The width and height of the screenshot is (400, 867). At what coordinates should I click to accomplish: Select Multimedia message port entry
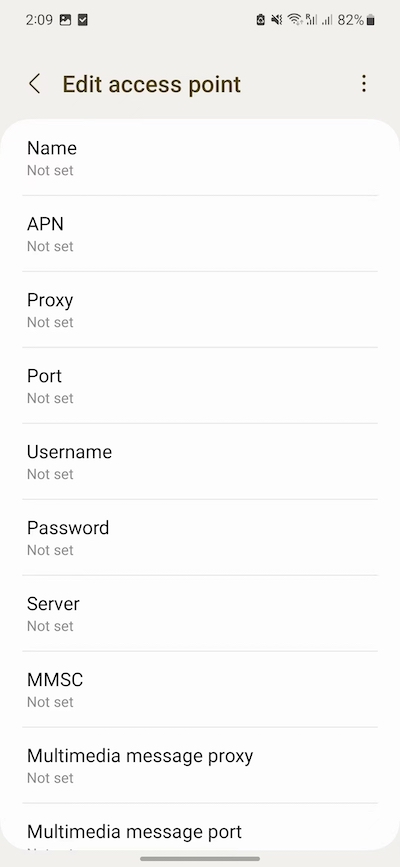pyautogui.click(x=200, y=827)
